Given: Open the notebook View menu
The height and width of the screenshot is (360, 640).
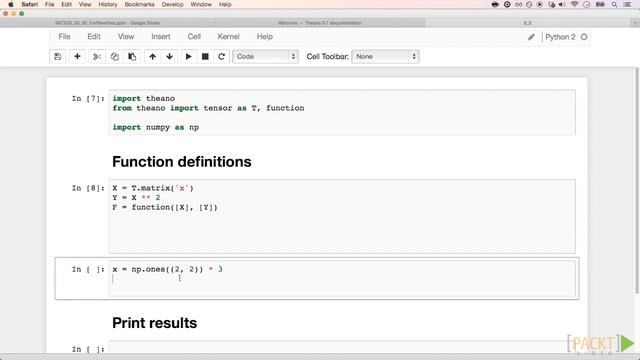Looking at the screenshot, I should pos(126,37).
